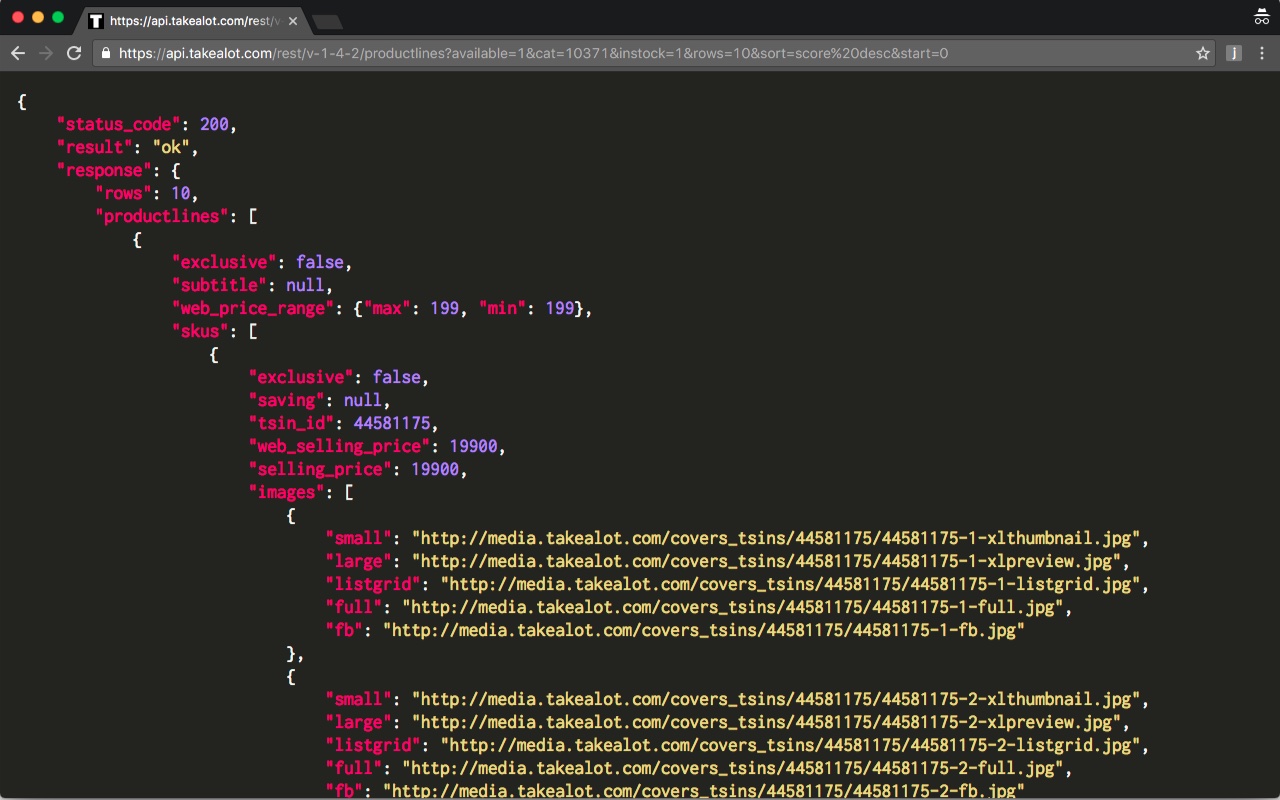Reload the API page

point(74,53)
